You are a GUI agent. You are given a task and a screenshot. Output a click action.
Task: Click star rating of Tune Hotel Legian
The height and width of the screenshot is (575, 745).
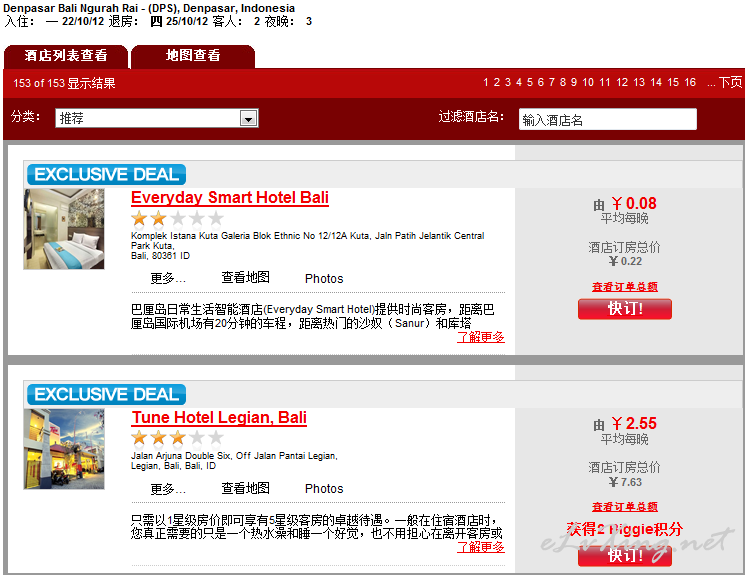coord(177,438)
